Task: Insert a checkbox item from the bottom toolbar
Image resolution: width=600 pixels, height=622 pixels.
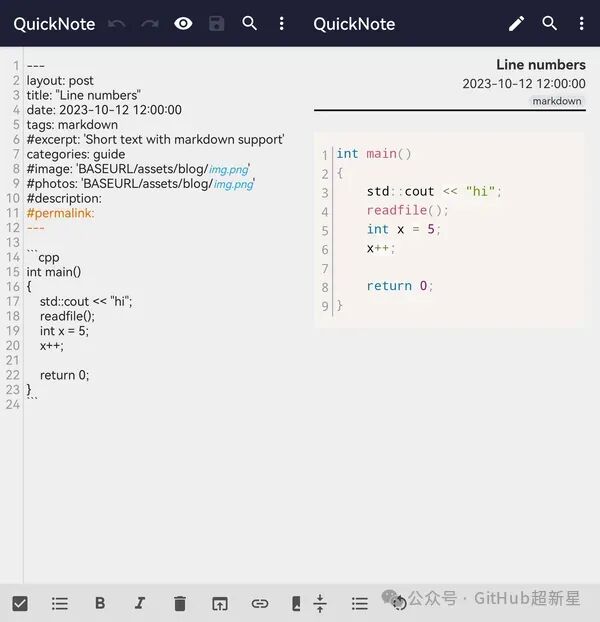Action: (x=20, y=604)
